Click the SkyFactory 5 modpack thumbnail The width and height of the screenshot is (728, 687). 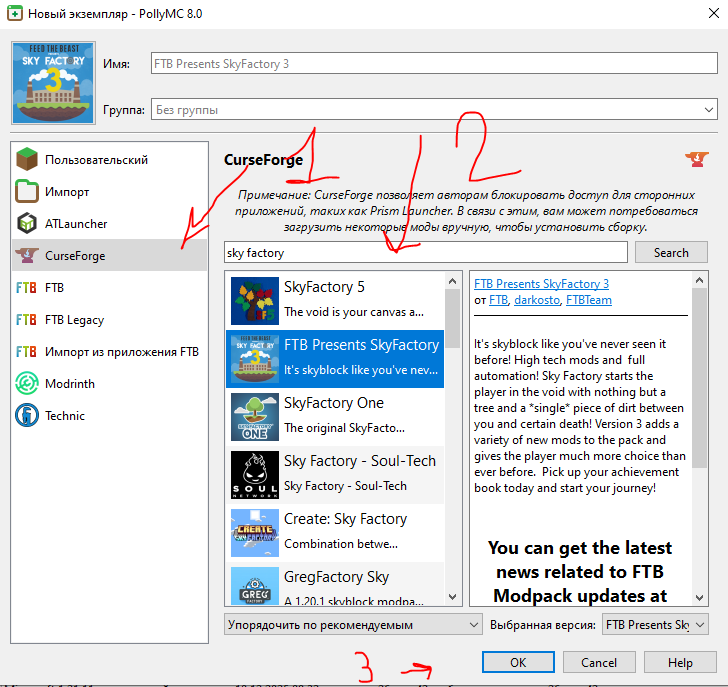255,301
